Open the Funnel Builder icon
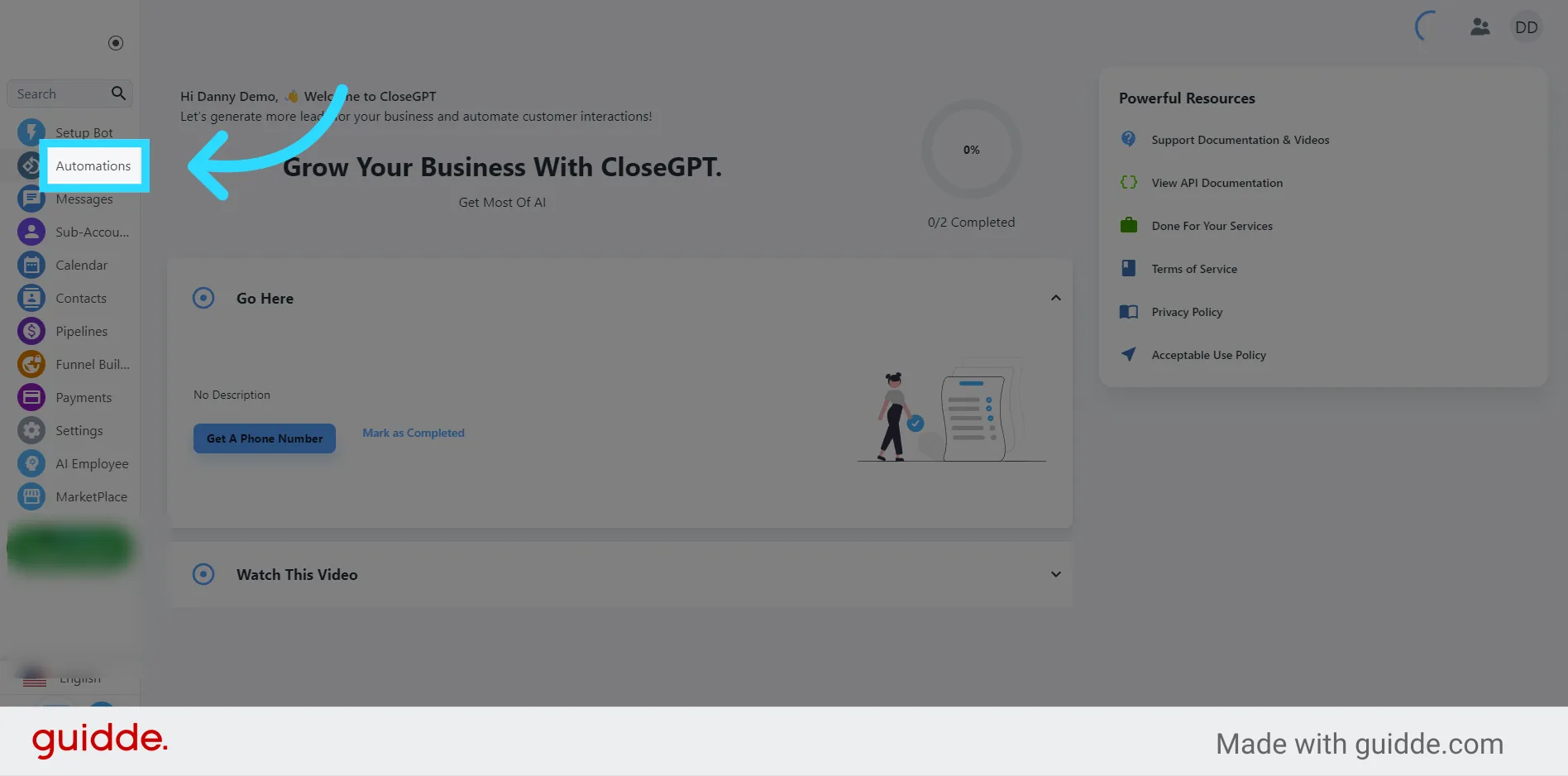 (x=31, y=364)
